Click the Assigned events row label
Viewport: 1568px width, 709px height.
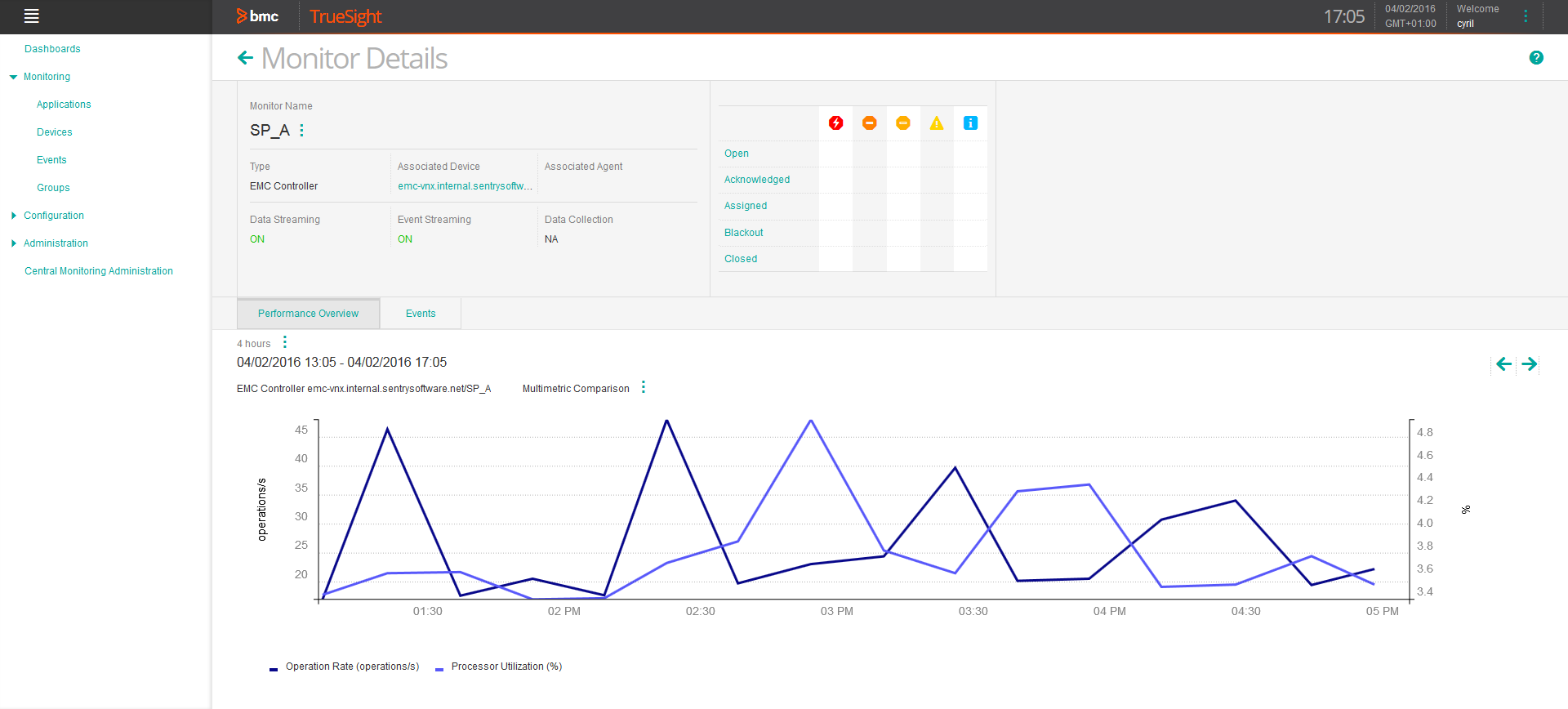[746, 206]
